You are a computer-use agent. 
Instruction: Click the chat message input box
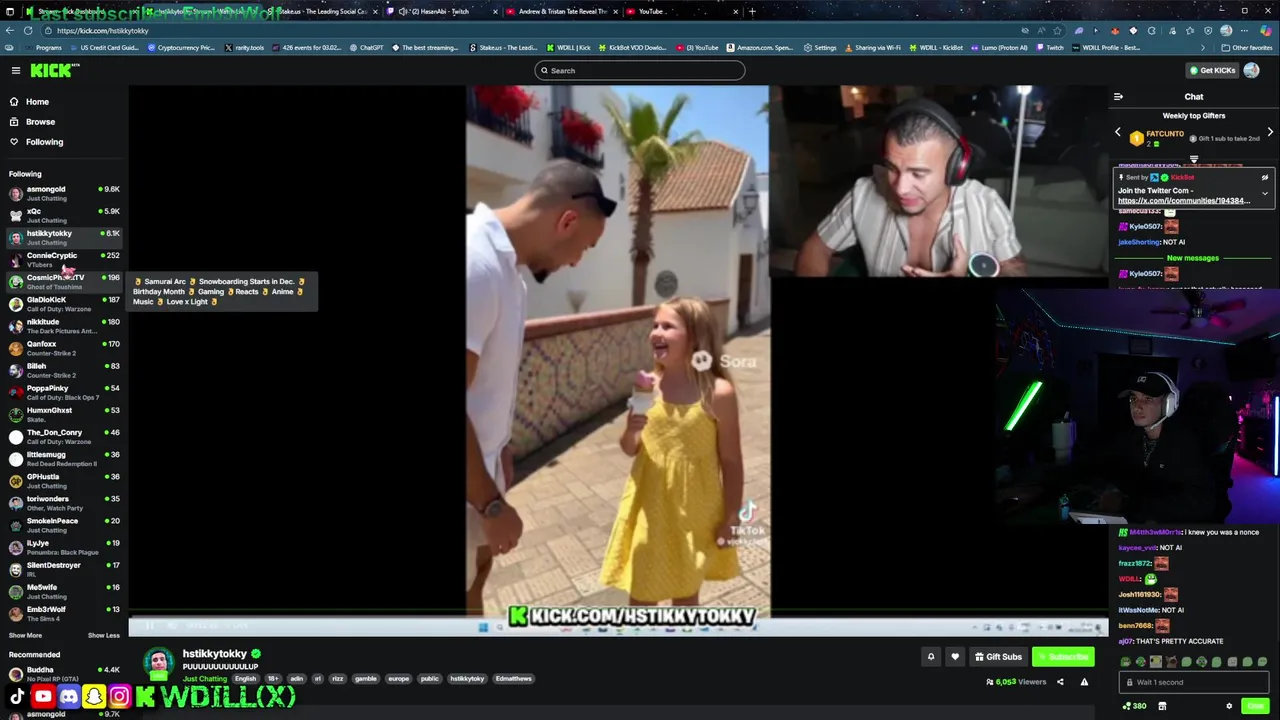(1193, 682)
